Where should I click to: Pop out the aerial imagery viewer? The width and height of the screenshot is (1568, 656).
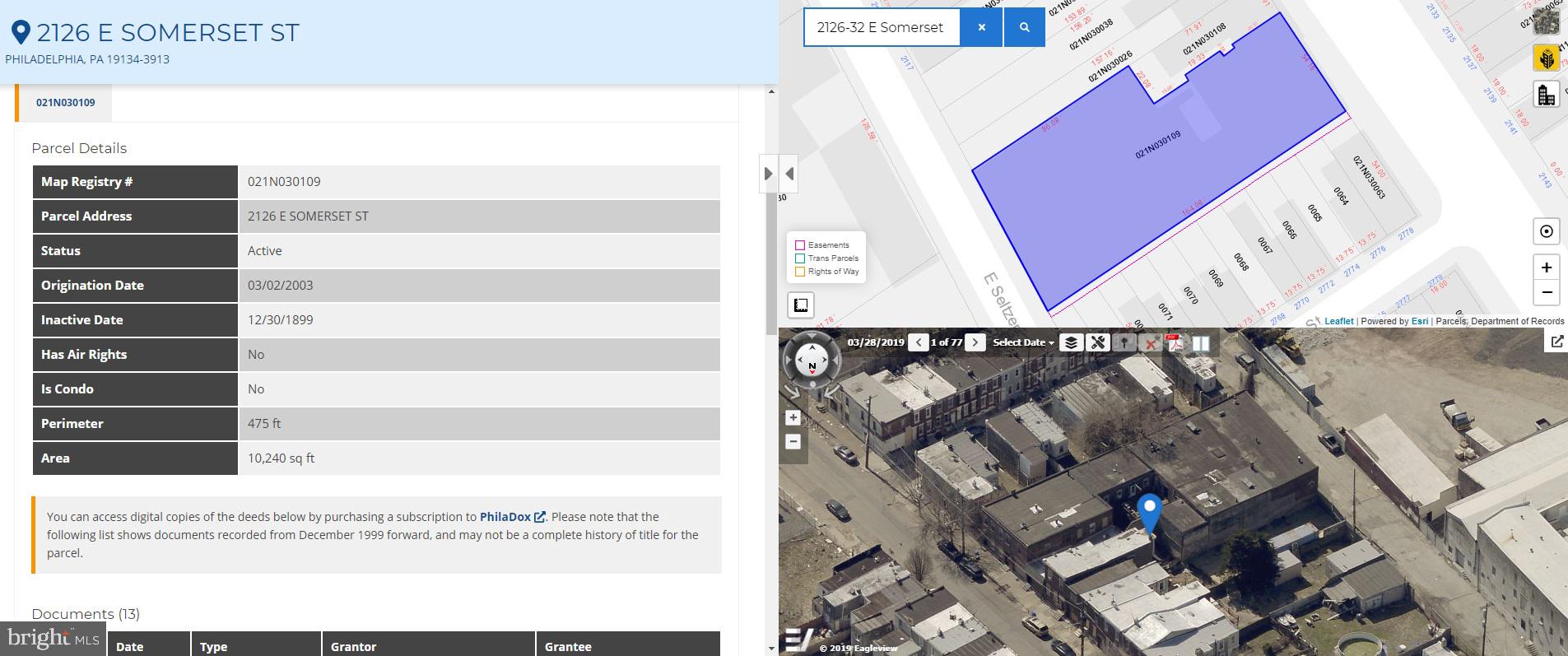coord(1556,342)
